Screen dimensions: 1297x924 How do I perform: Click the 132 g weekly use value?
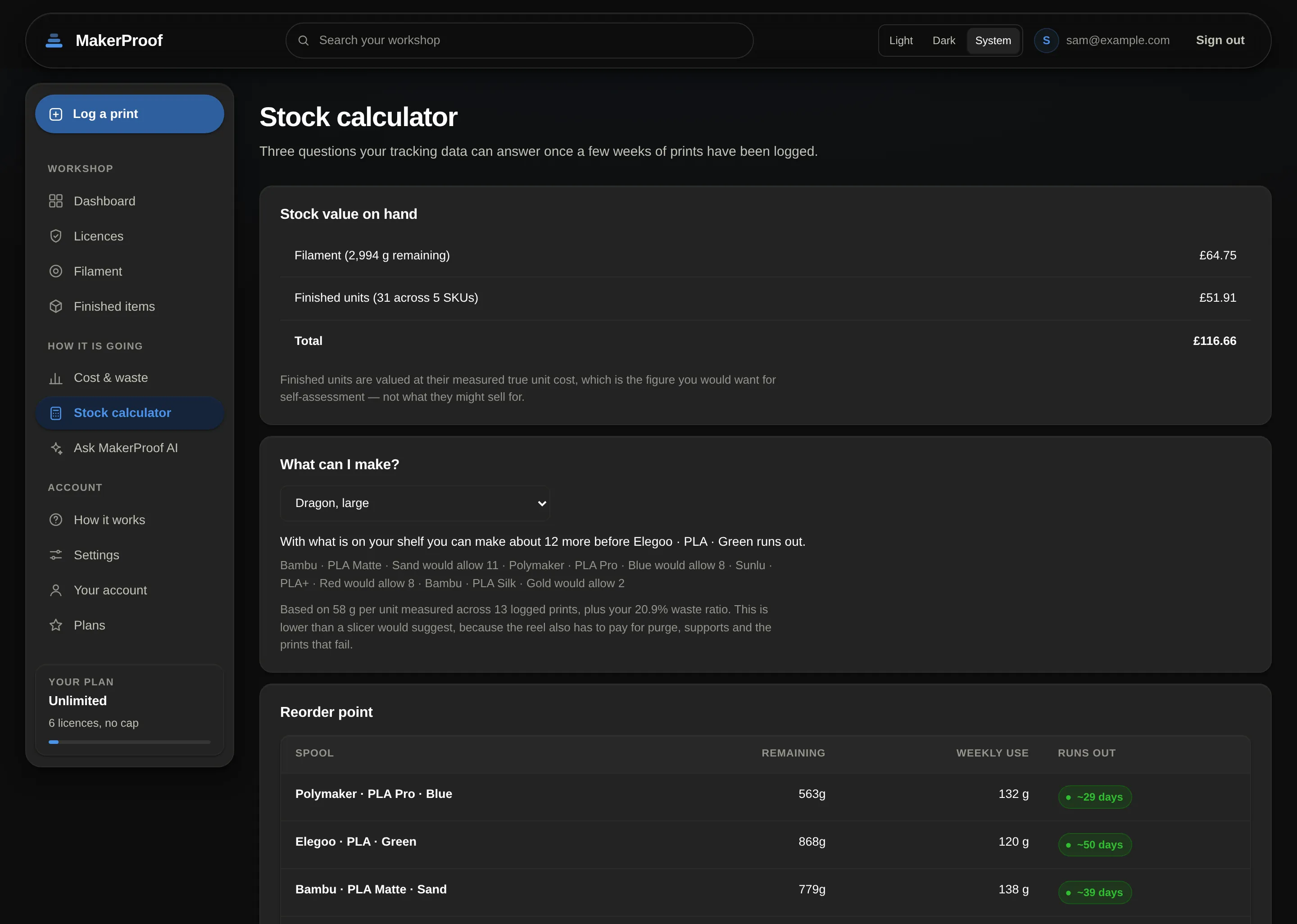[1013, 794]
